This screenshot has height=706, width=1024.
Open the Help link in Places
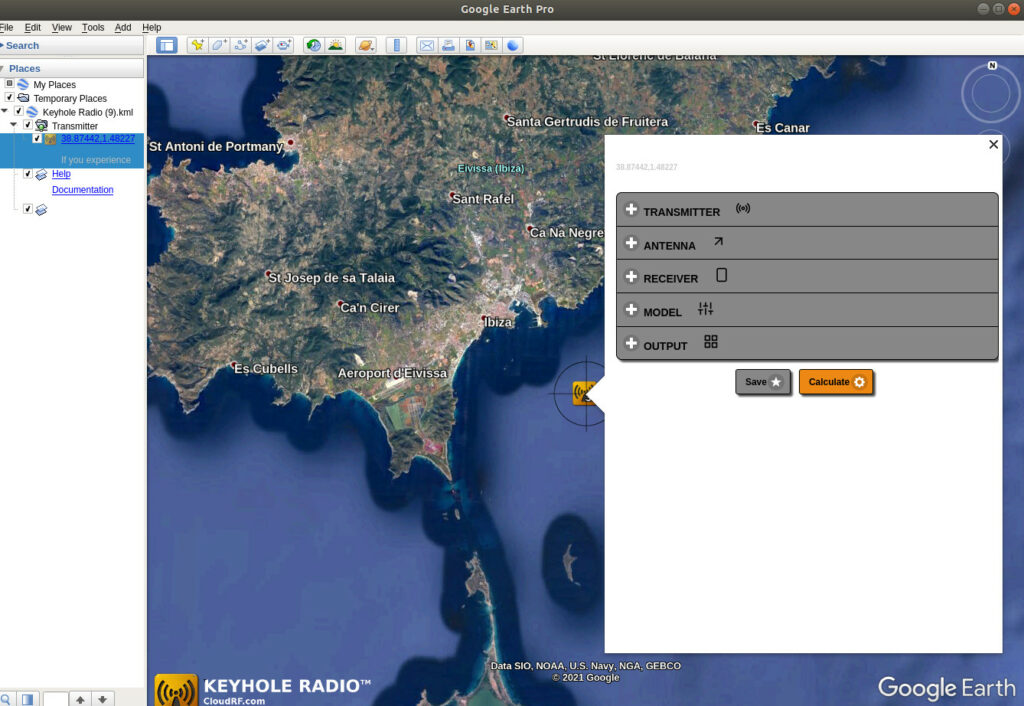tap(61, 174)
